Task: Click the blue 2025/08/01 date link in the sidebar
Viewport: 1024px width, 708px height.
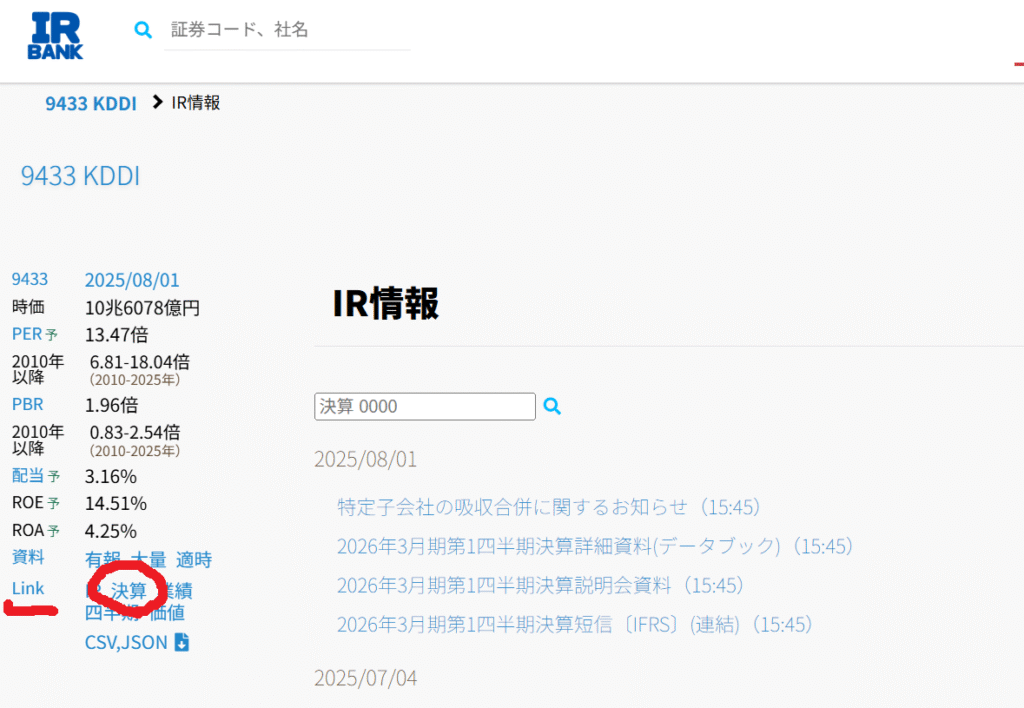Action: click(x=132, y=280)
